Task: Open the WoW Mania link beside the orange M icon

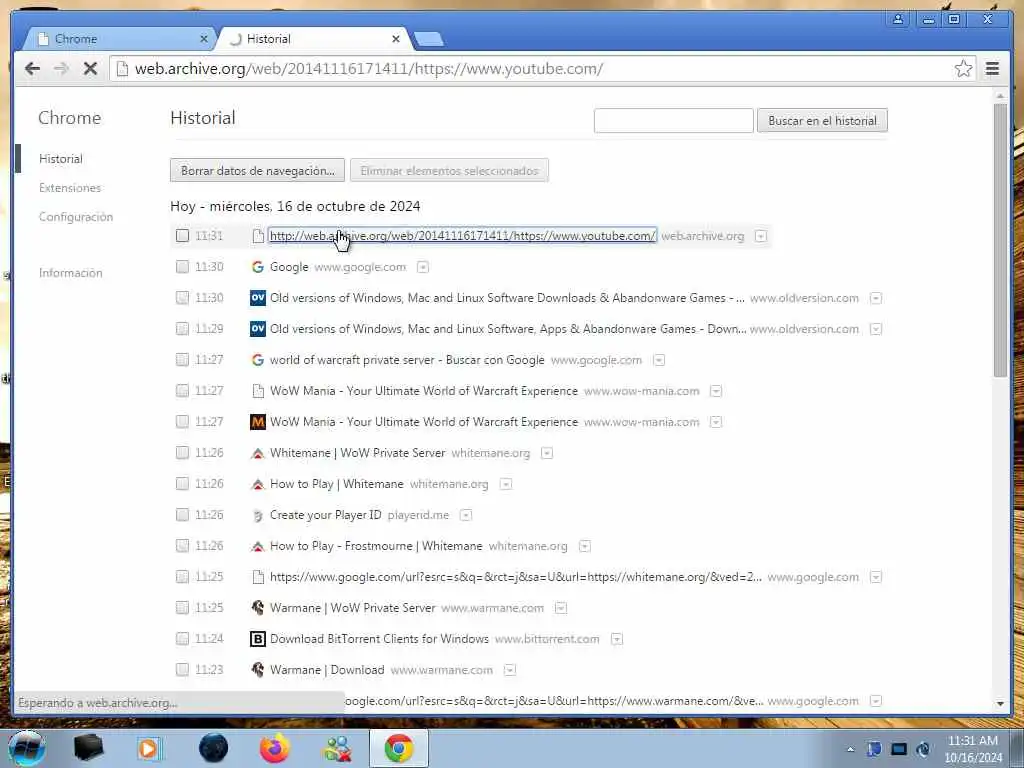Action: 424,422
